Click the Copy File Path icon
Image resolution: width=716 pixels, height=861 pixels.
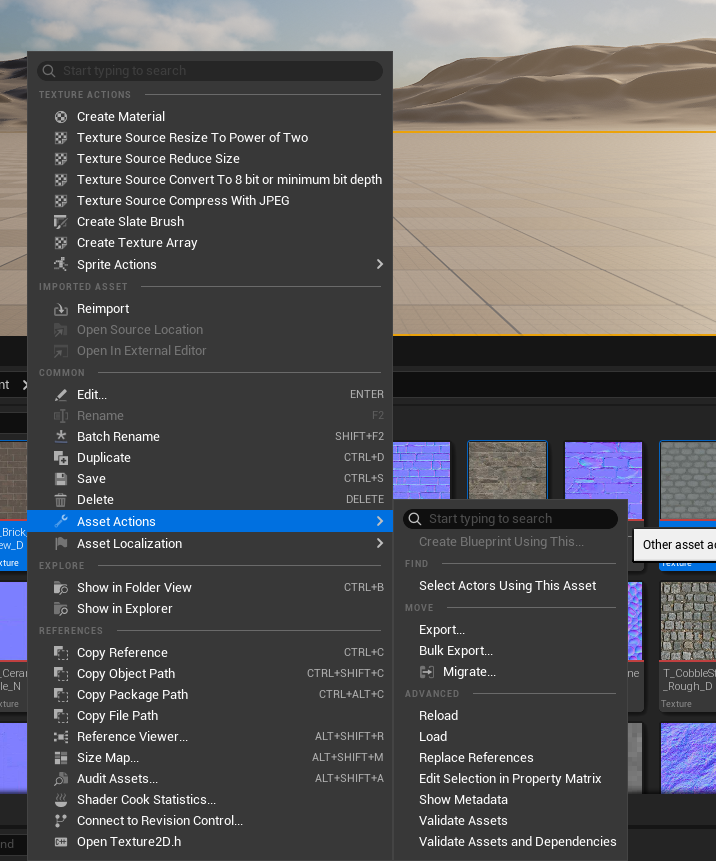pyautogui.click(x=61, y=716)
